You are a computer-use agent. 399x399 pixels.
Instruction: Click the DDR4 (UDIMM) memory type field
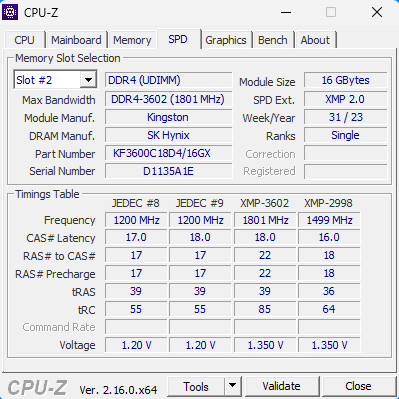point(169,80)
